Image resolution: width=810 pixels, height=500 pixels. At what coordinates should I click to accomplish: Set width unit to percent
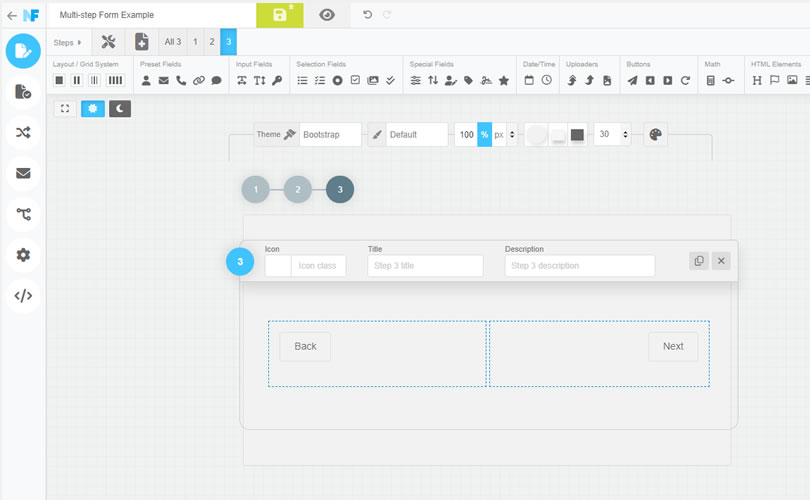(x=484, y=134)
